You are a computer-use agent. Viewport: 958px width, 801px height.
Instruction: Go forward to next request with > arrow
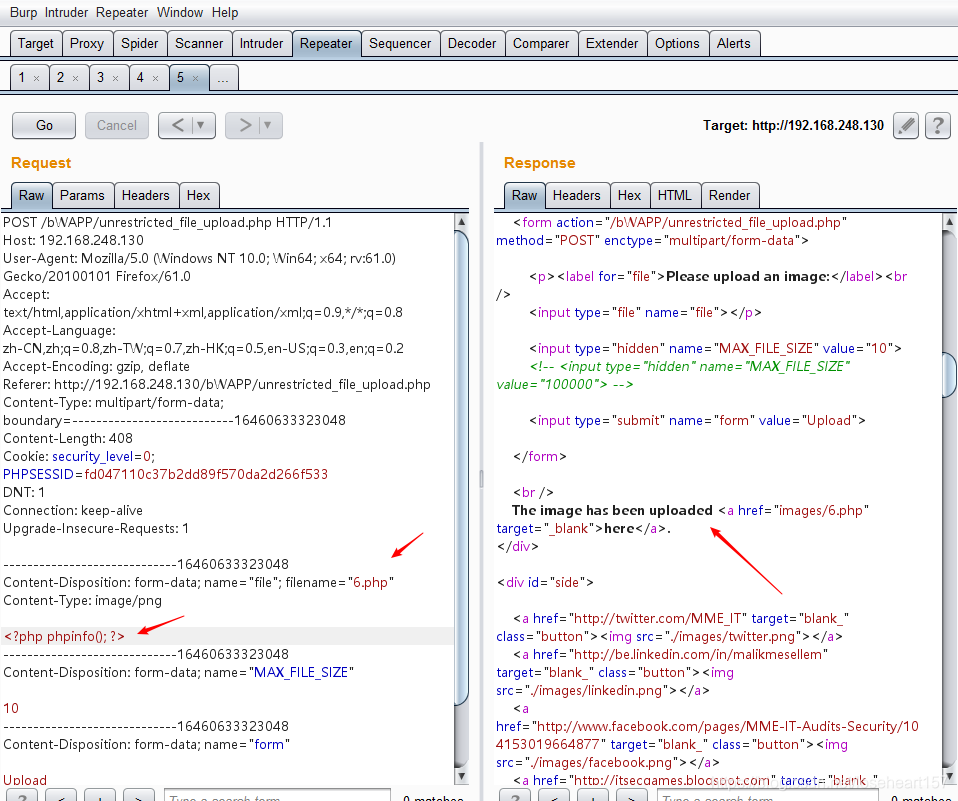pyautogui.click(x=245, y=125)
